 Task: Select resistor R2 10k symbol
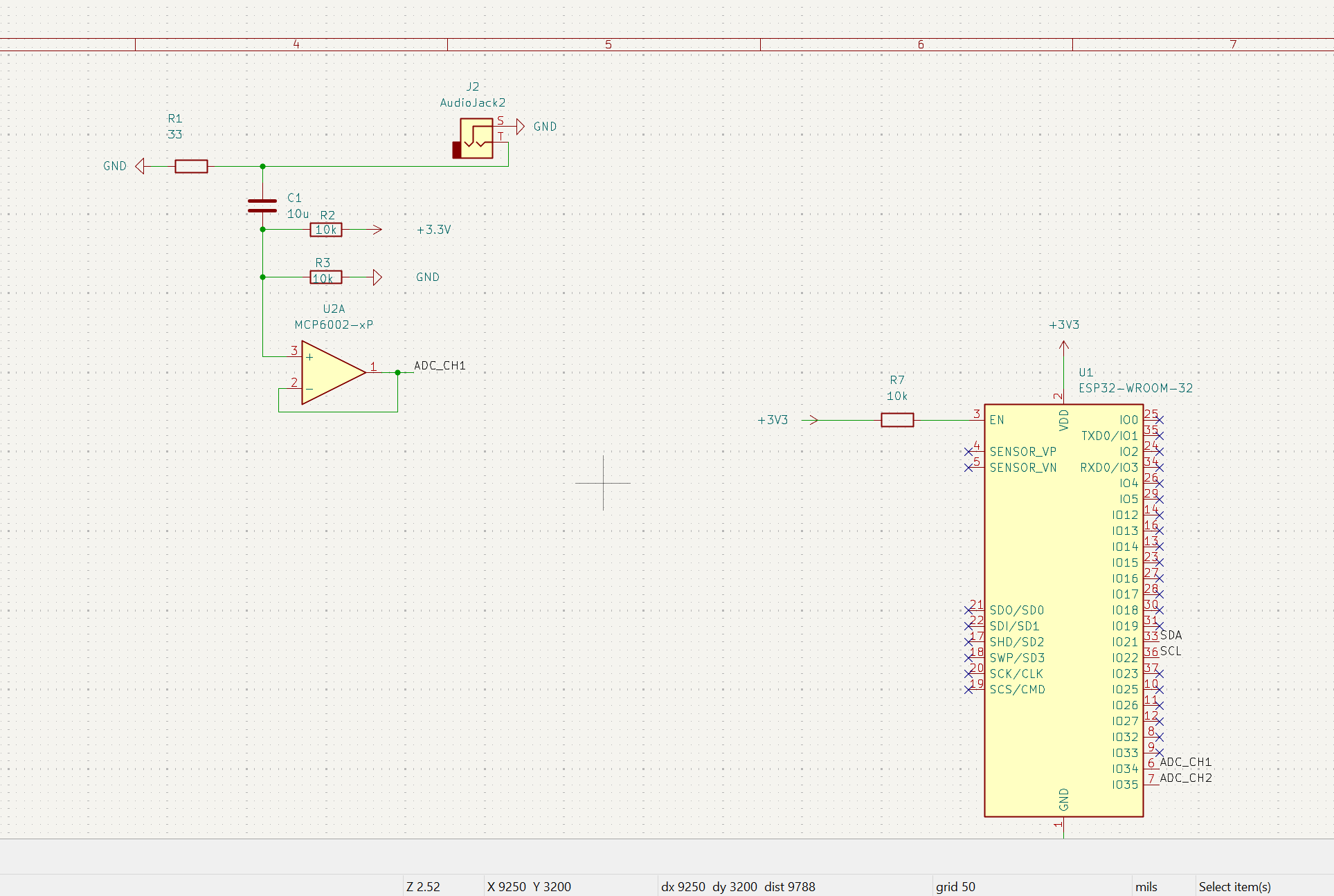point(326,230)
